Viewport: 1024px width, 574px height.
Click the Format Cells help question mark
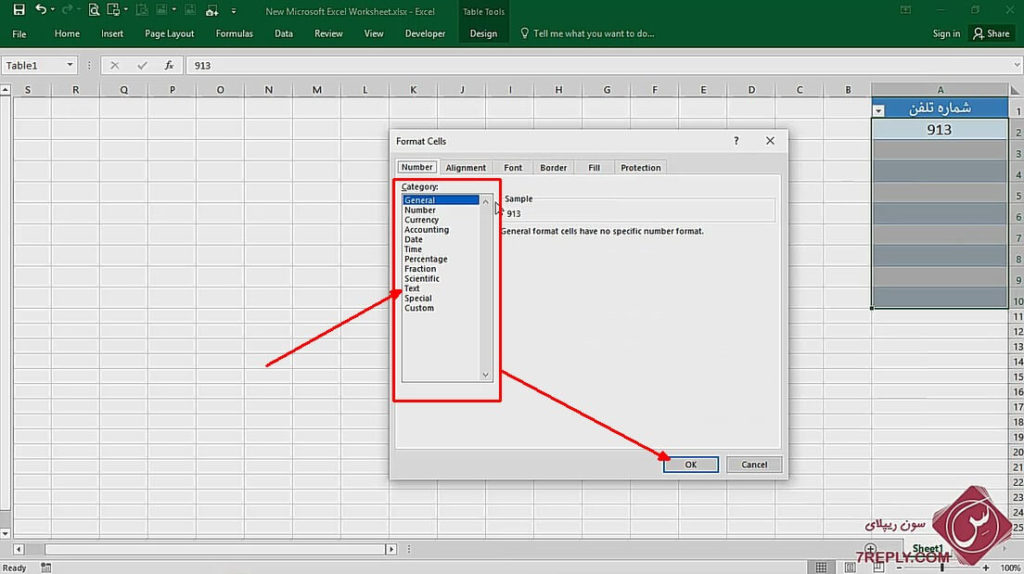(736, 140)
